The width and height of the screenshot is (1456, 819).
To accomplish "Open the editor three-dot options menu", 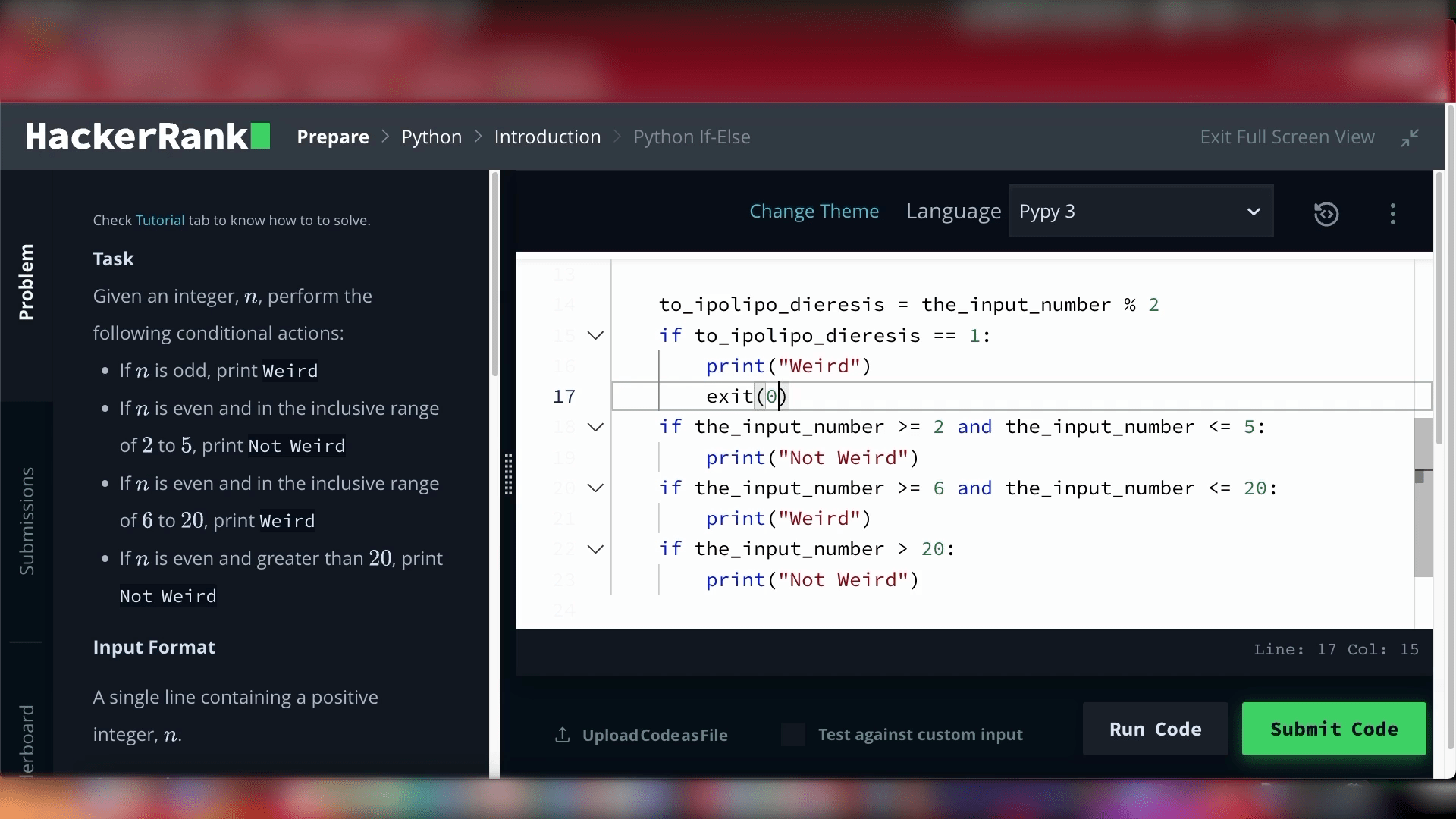I will [1392, 214].
